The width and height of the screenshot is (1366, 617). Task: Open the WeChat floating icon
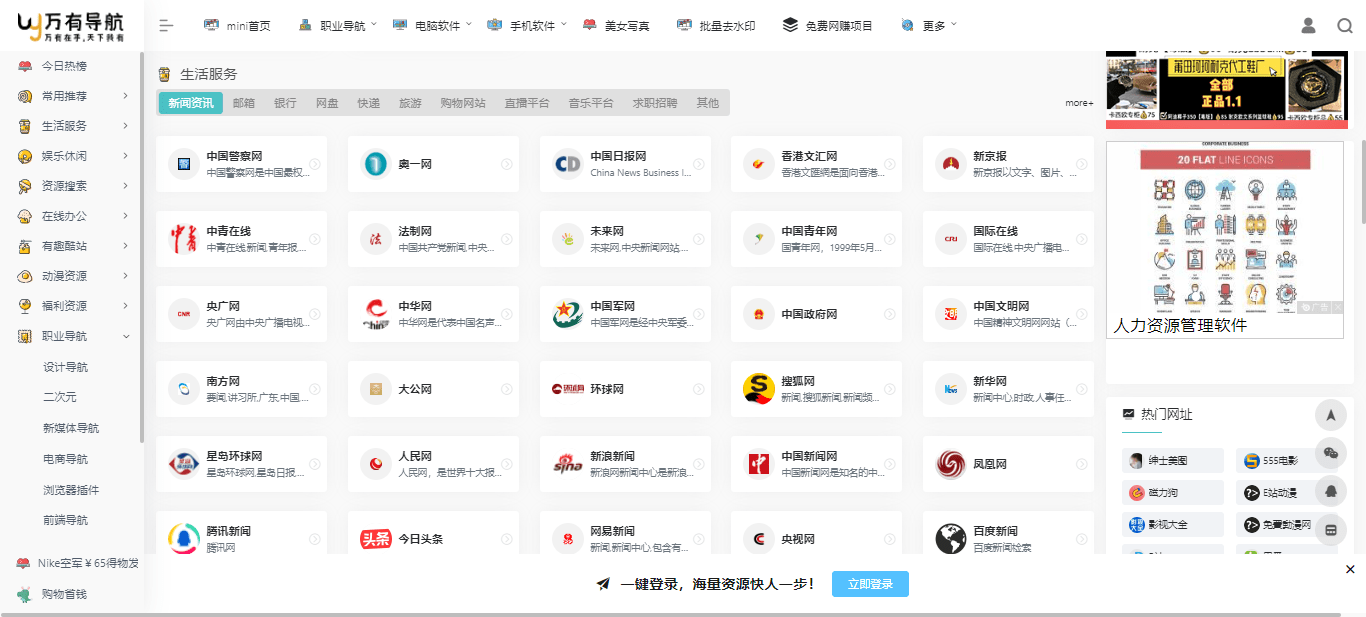(x=1331, y=453)
